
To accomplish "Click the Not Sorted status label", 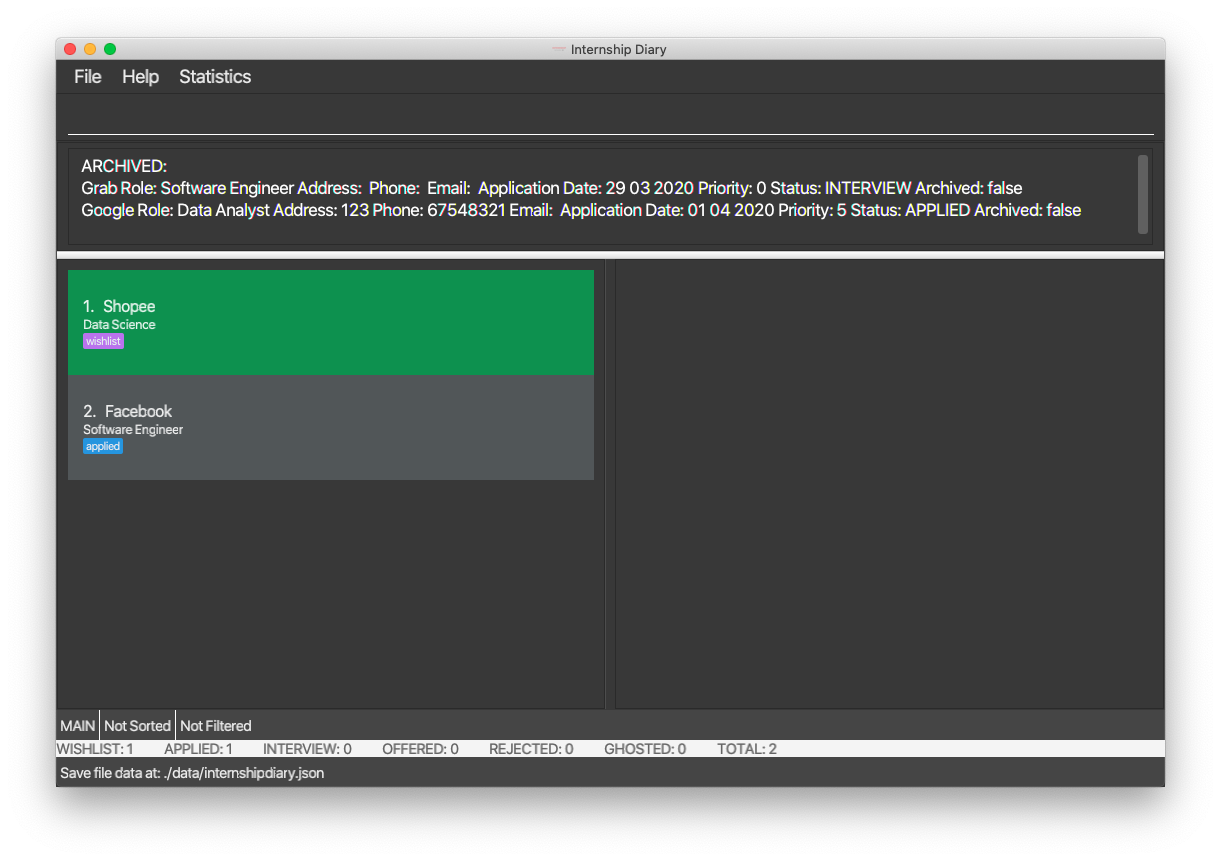I will [138, 726].
